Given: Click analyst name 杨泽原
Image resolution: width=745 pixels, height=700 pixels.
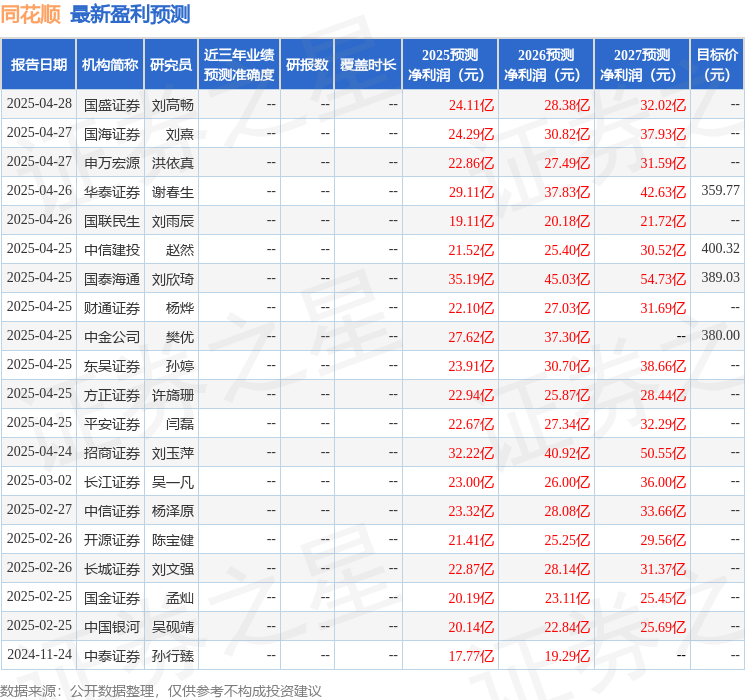Looking at the screenshot, I should coord(173,511).
